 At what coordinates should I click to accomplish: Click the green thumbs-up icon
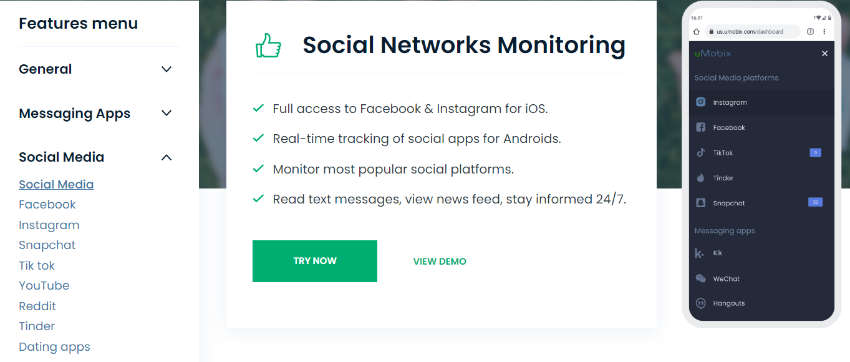[268, 46]
